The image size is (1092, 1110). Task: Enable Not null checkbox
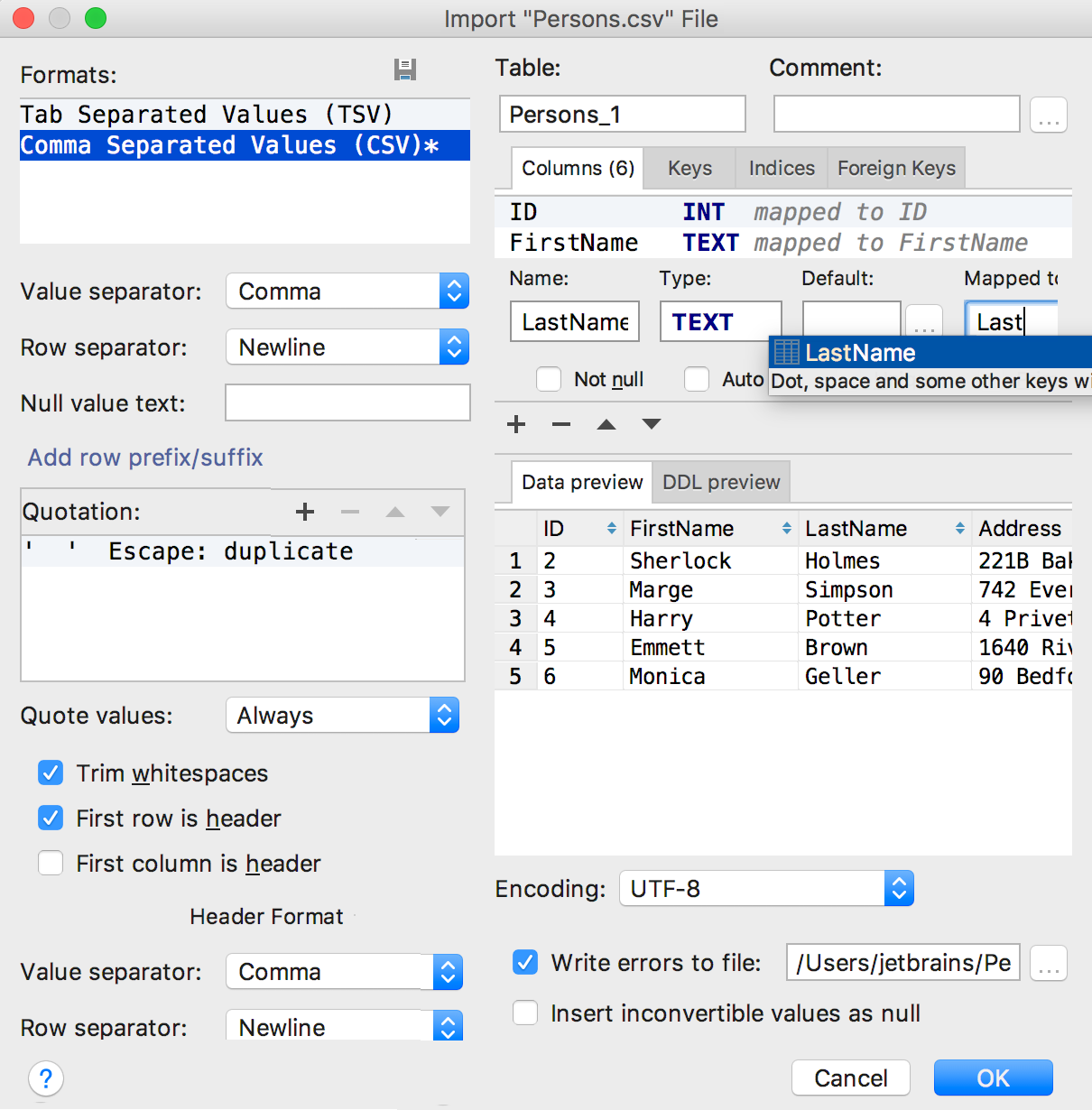549,379
